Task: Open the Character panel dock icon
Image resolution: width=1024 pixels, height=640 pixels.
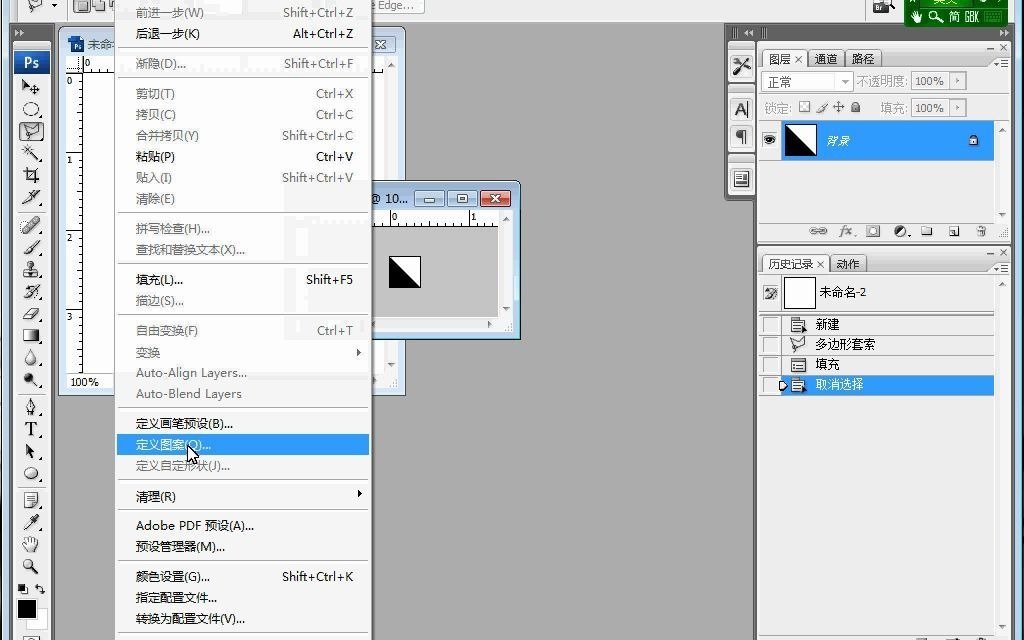Action: coord(741,109)
